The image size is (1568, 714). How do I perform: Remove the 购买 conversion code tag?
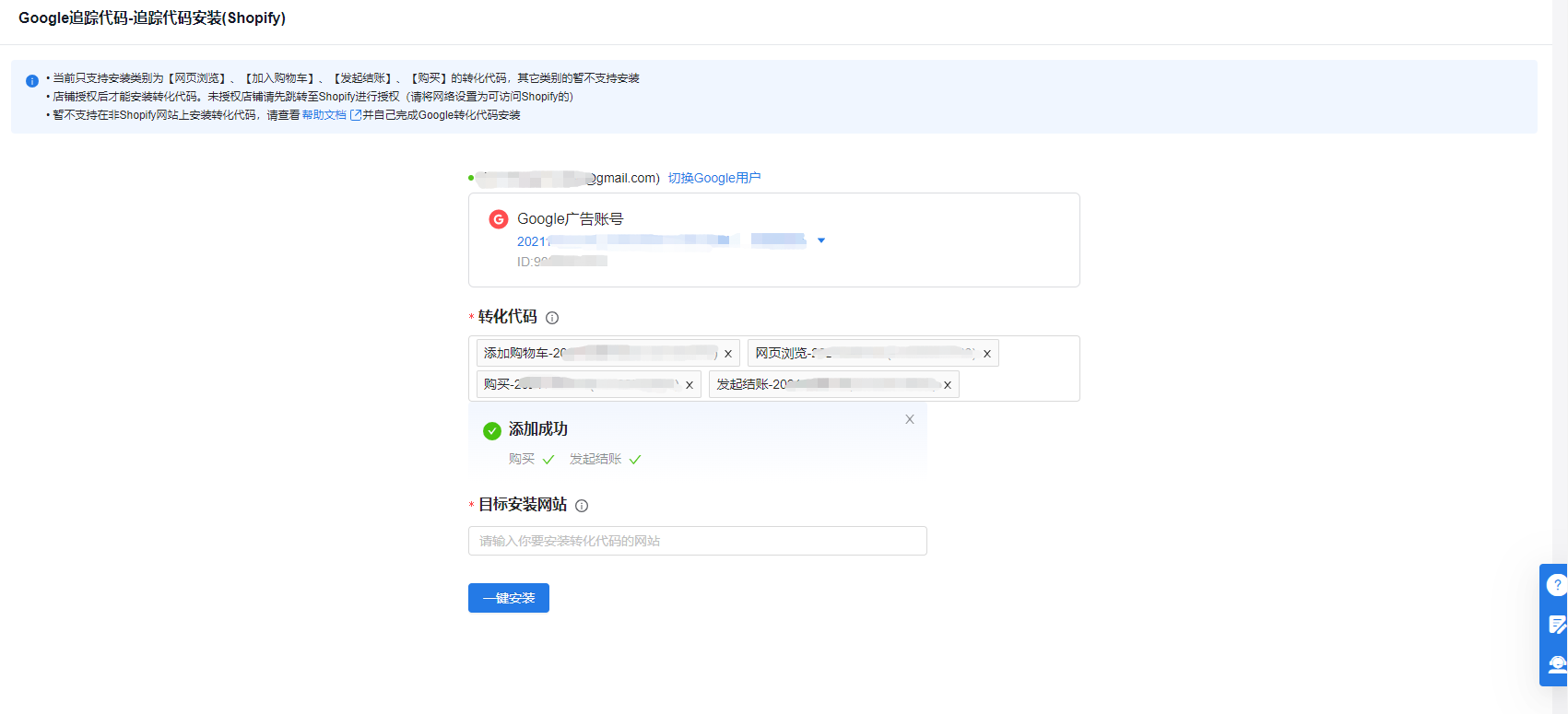(x=690, y=385)
